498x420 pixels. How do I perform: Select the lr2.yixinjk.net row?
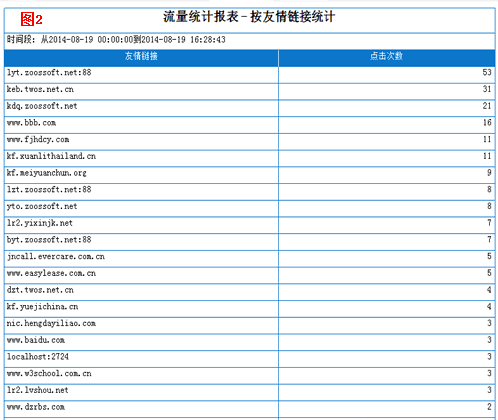point(249,223)
